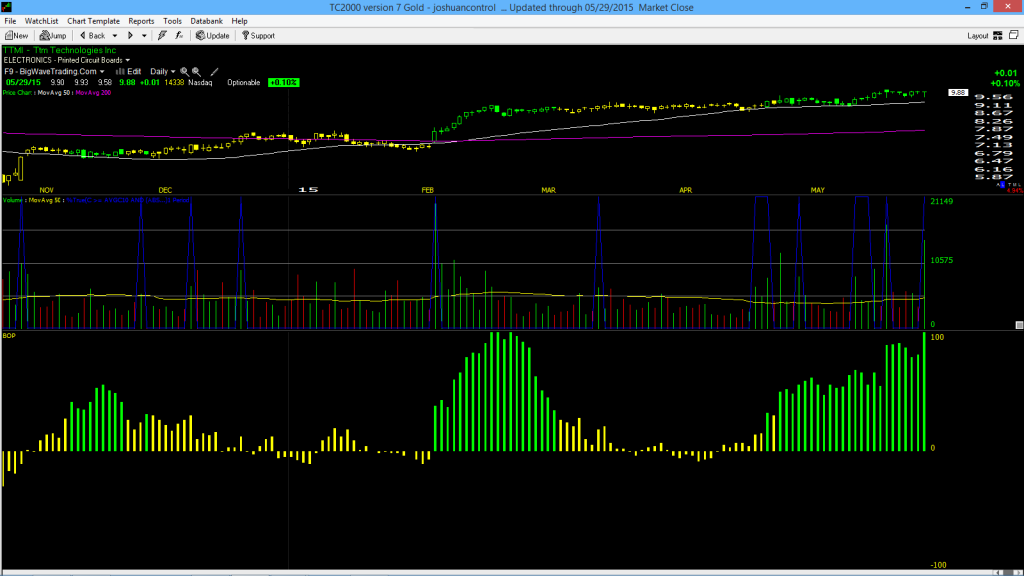Image resolution: width=1024 pixels, height=576 pixels.
Task: Open Support from the toolbar
Action: (x=259, y=35)
